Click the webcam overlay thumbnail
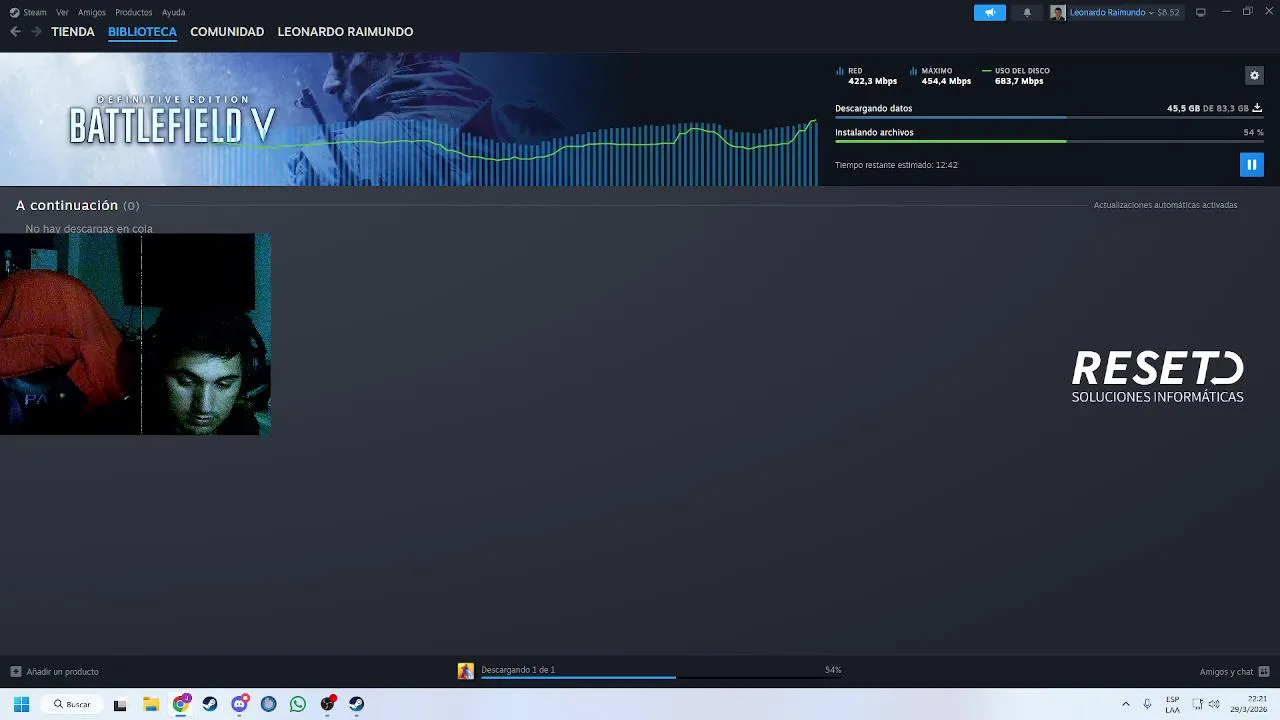Screen dimensions: 1280x720 point(135,334)
